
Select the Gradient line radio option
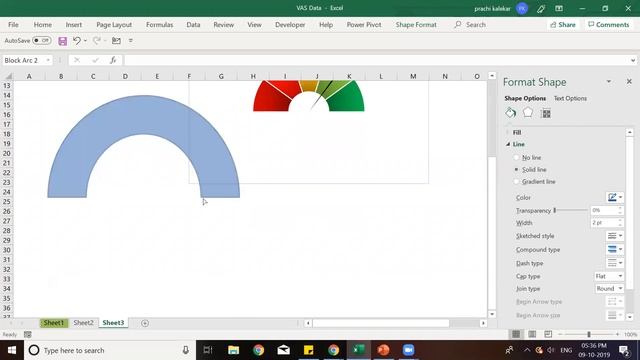coord(516,181)
